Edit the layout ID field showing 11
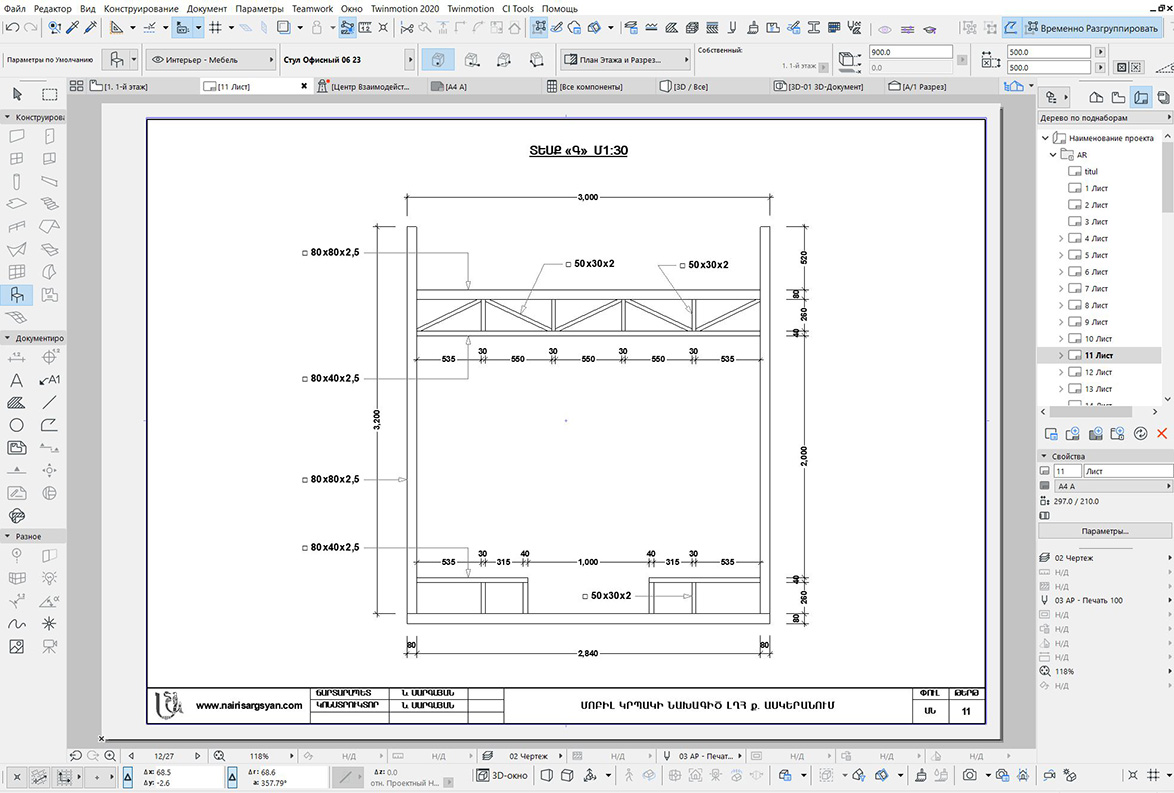Screen dimensions: 1174x793 [x=1067, y=471]
